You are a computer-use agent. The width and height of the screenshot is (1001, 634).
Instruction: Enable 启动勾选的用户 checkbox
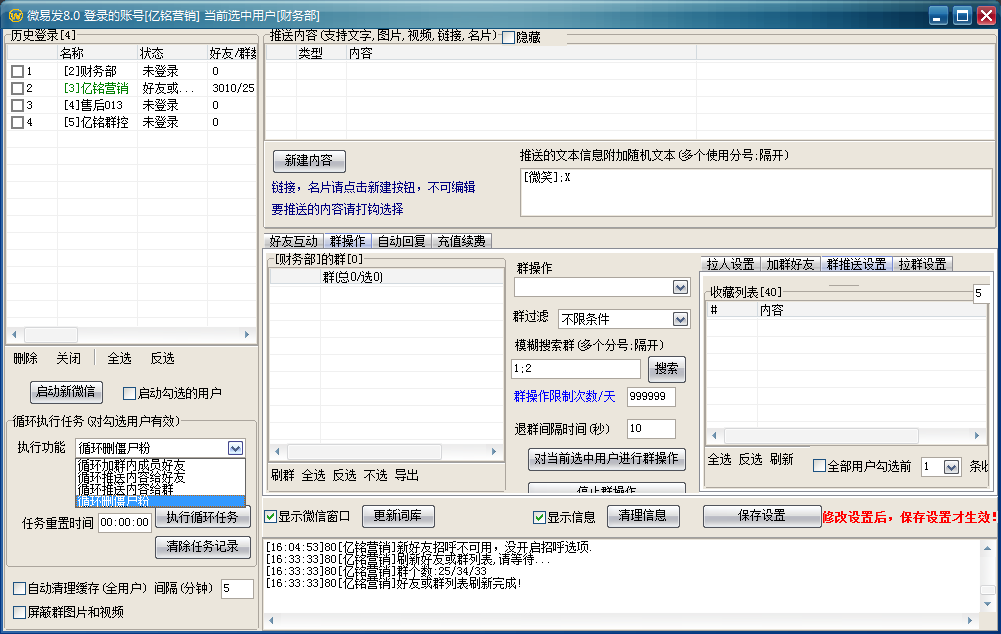[129, 393]
